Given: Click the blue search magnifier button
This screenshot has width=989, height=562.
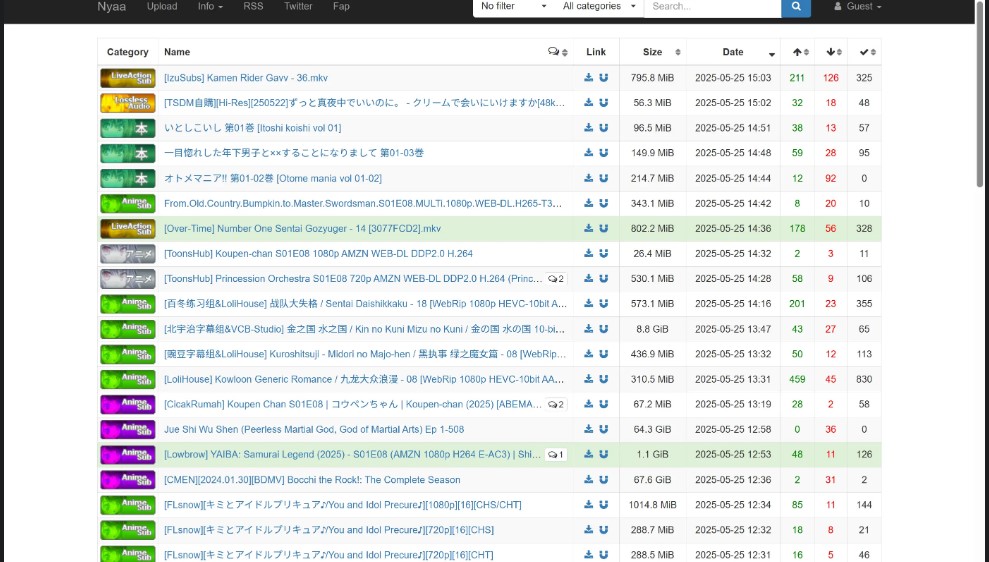Looking at the screenshot, I should pyautogui.click(x=795, y=7).
